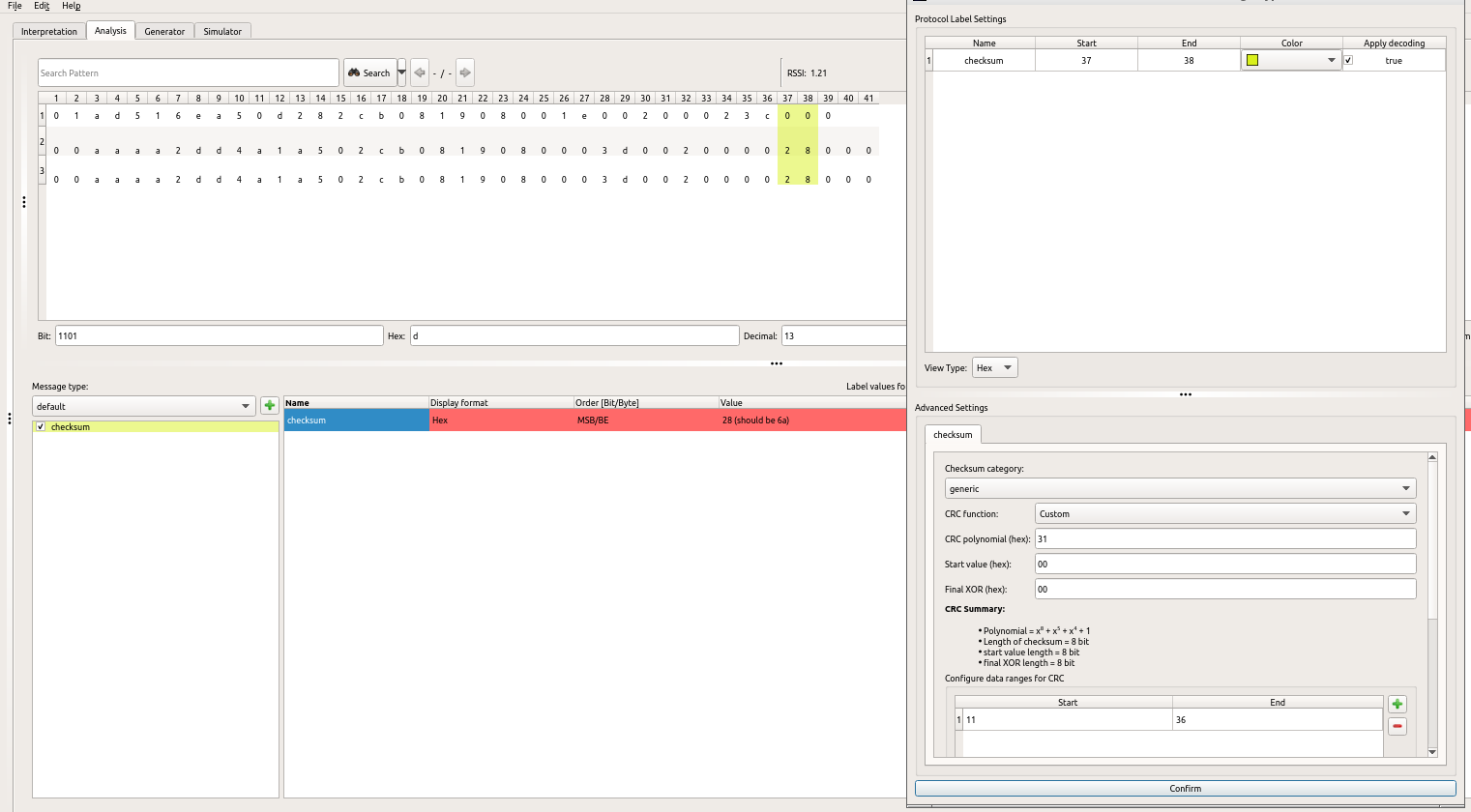Click the splitter dots below the protocol hex view

pos(777,362)
